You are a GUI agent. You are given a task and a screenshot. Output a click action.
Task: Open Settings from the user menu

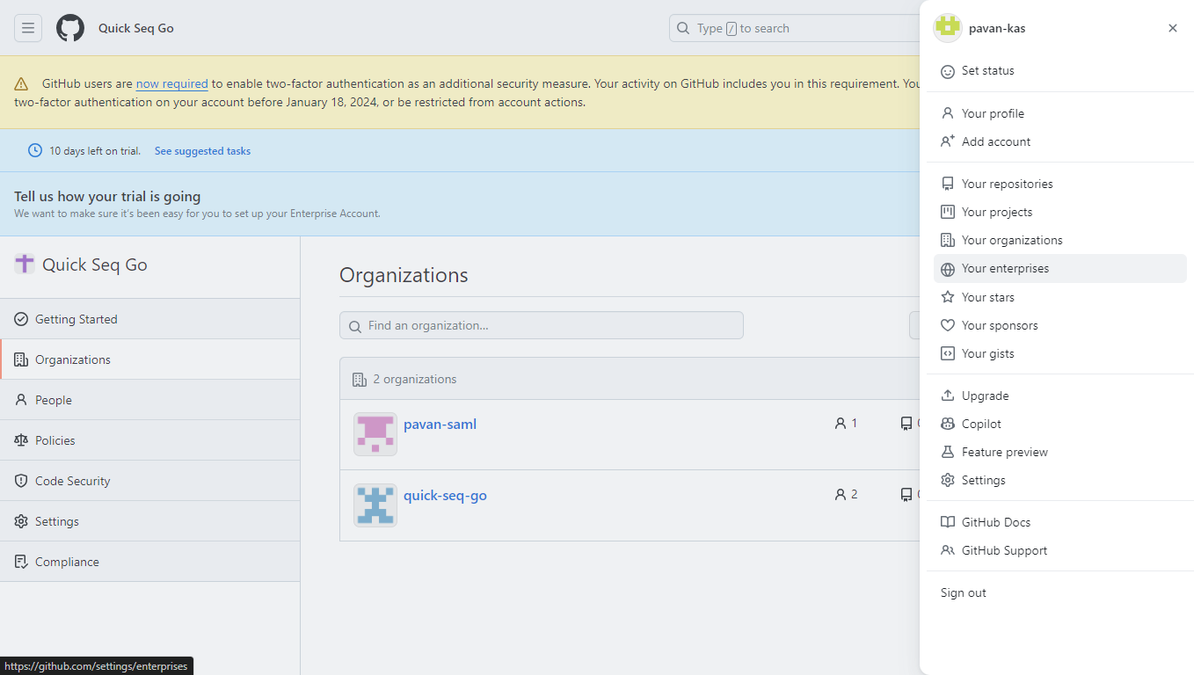point(1060,480)
